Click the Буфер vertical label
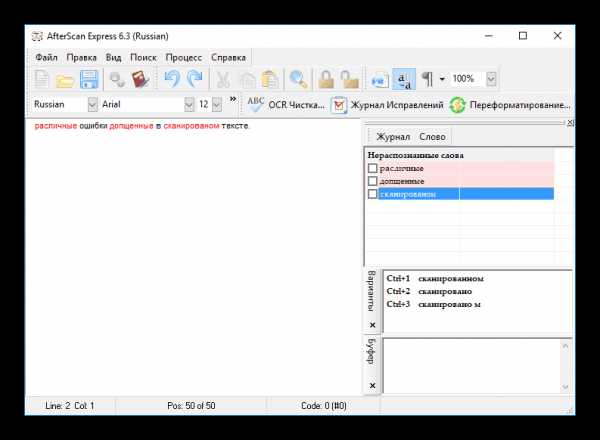This screenshot has width=600, height=440. point(371,351)
